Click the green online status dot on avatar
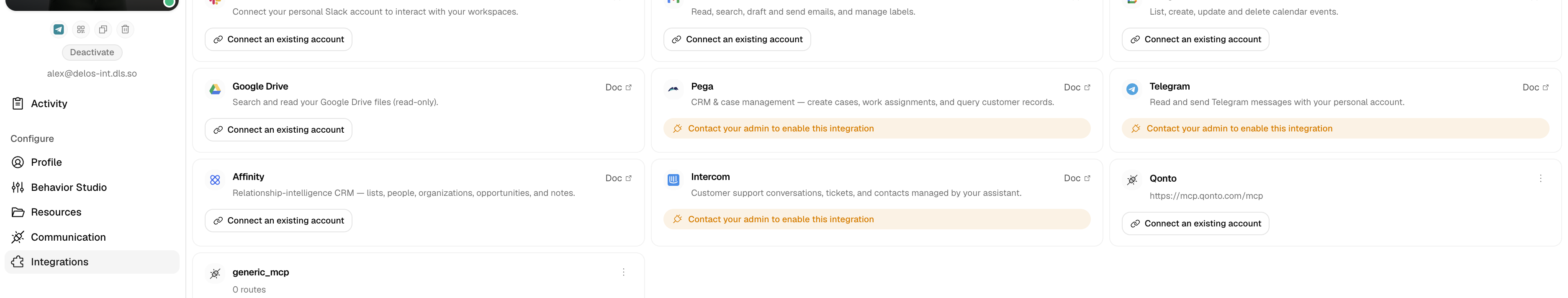 tap(169, 3)
